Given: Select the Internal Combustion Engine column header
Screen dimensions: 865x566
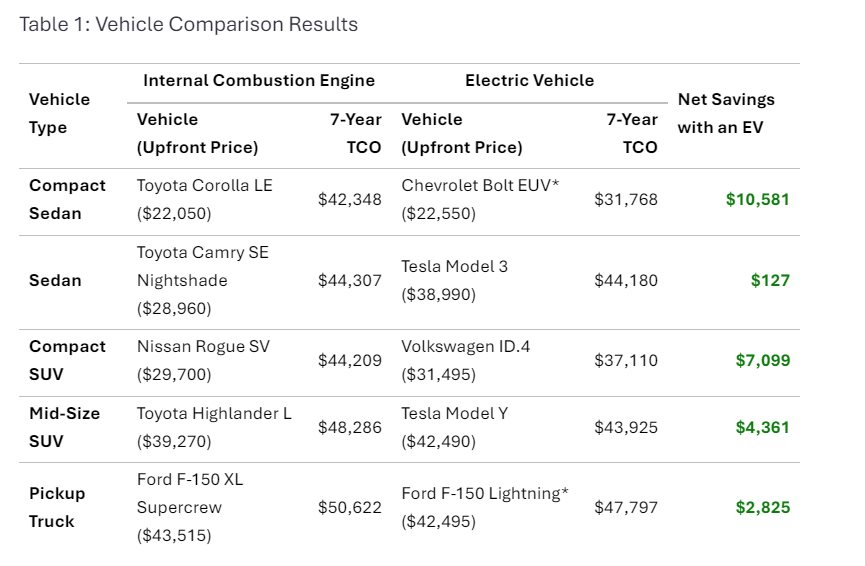Looking at the screenshot, I should click(259, 81).
